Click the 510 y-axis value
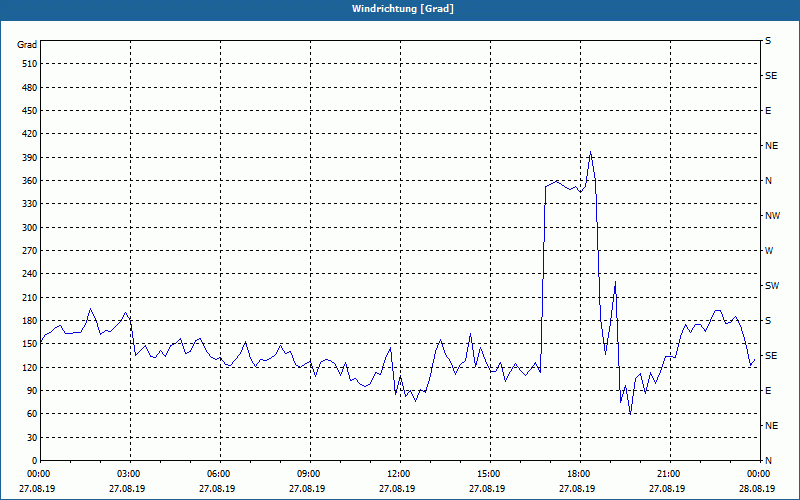 (x=30, y=64)
